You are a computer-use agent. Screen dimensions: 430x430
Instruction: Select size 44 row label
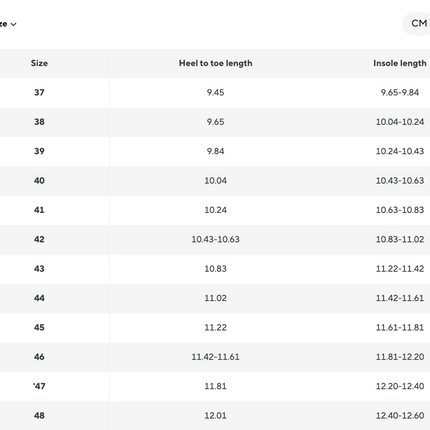[x=39, y=298]
